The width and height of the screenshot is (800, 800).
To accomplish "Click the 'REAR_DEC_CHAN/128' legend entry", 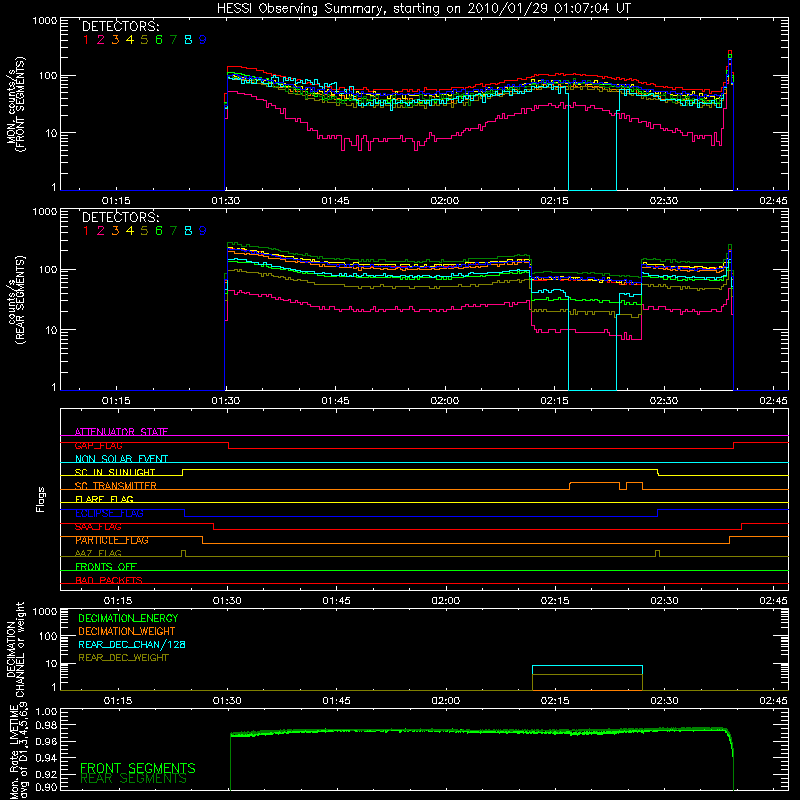I will pos(132,644).
